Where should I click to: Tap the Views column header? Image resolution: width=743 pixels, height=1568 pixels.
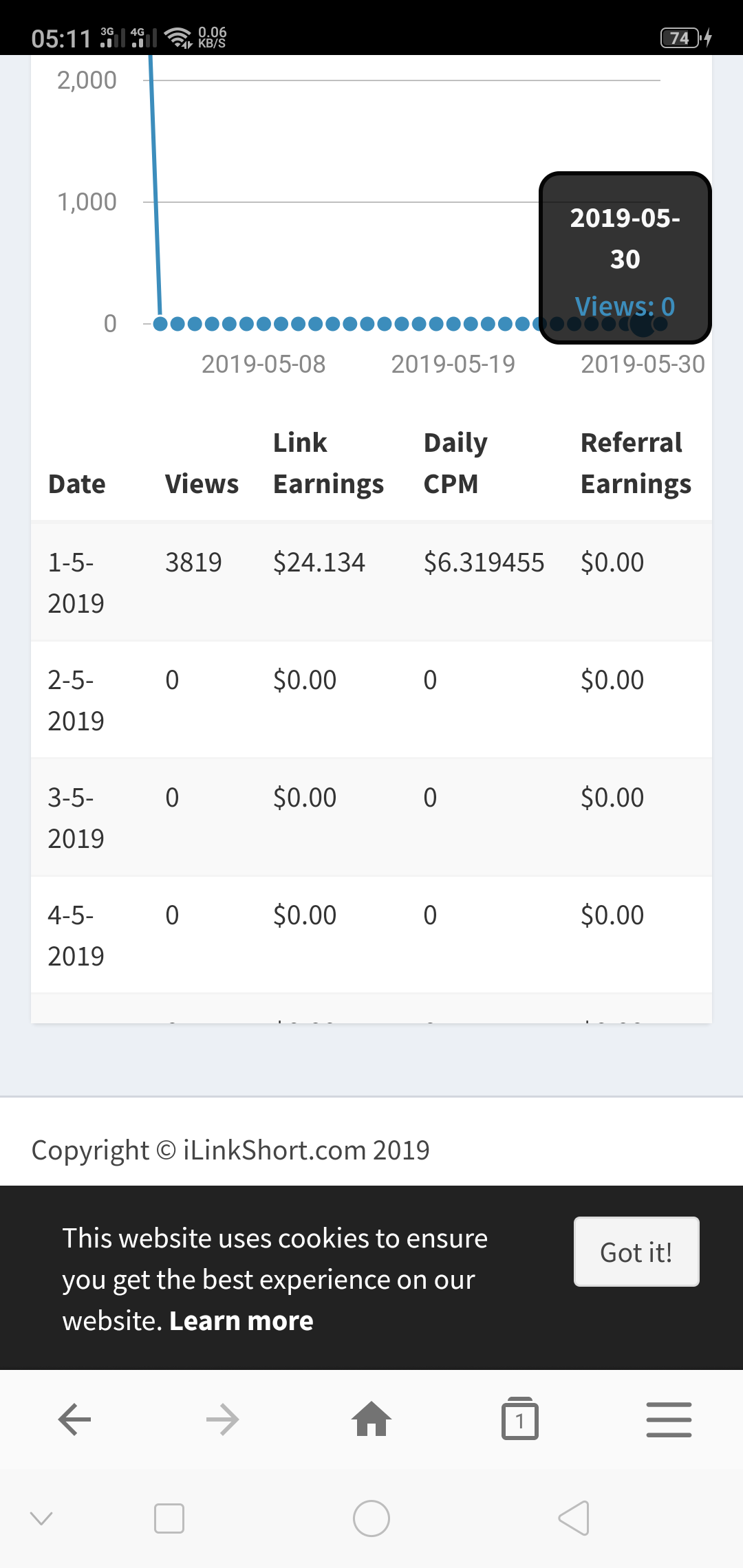[x=202, y=484]
